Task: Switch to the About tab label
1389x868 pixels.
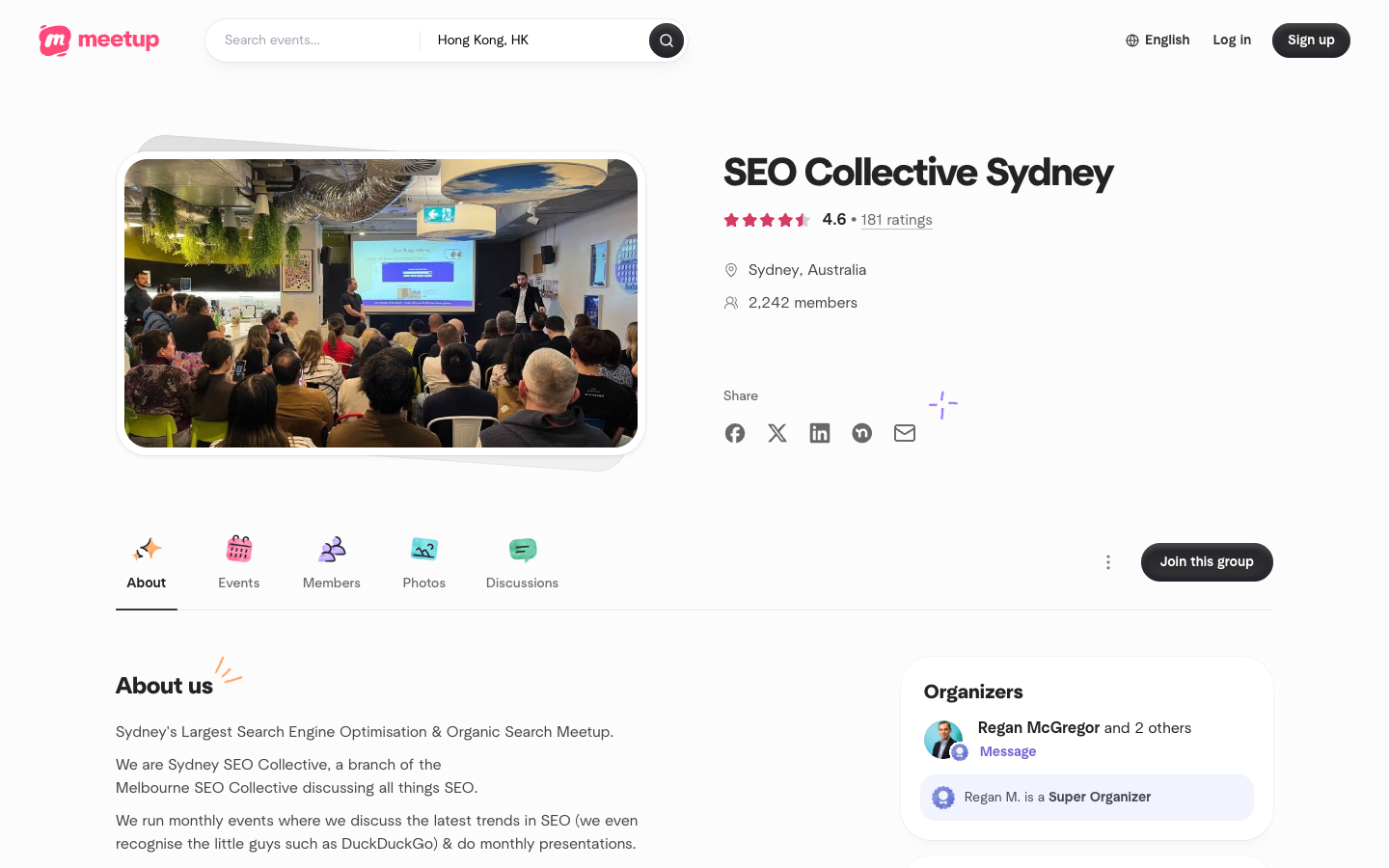Action: click(x=147, y=583)
